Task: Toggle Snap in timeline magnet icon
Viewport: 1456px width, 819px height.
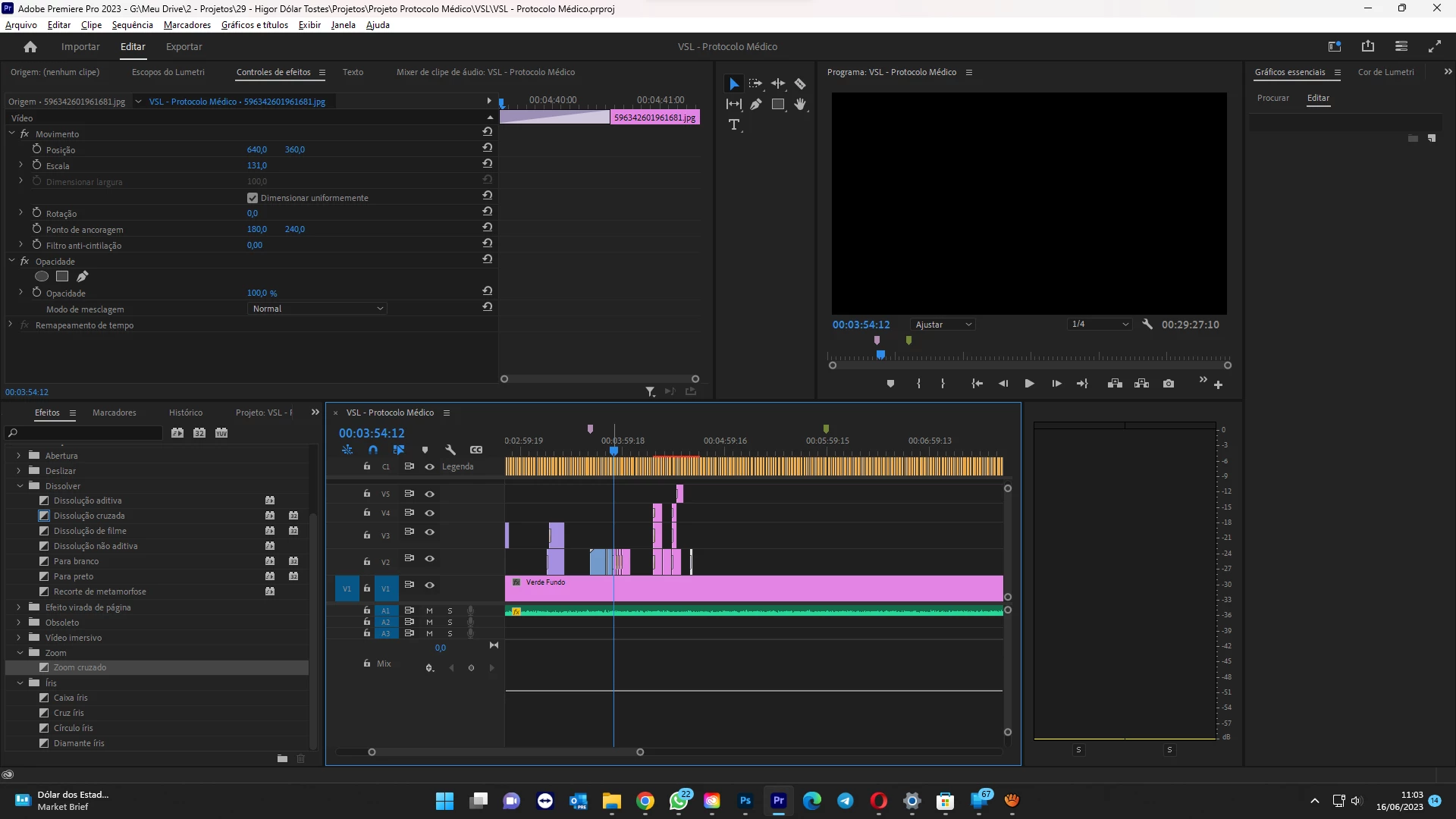Action: (x=373, y=450)
